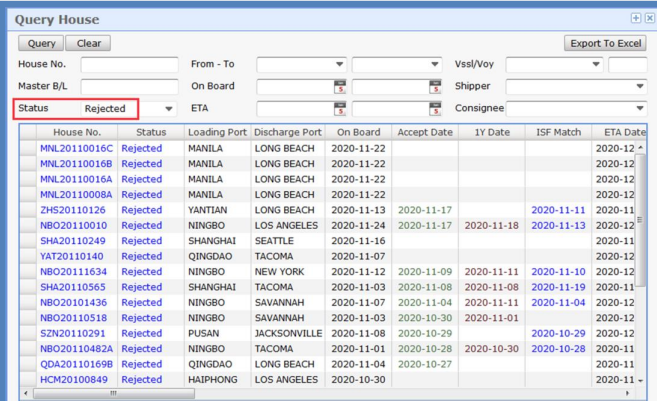Viewport: 657px width, 401px height.
Task: Close the Query House panel
Action: 648,18
